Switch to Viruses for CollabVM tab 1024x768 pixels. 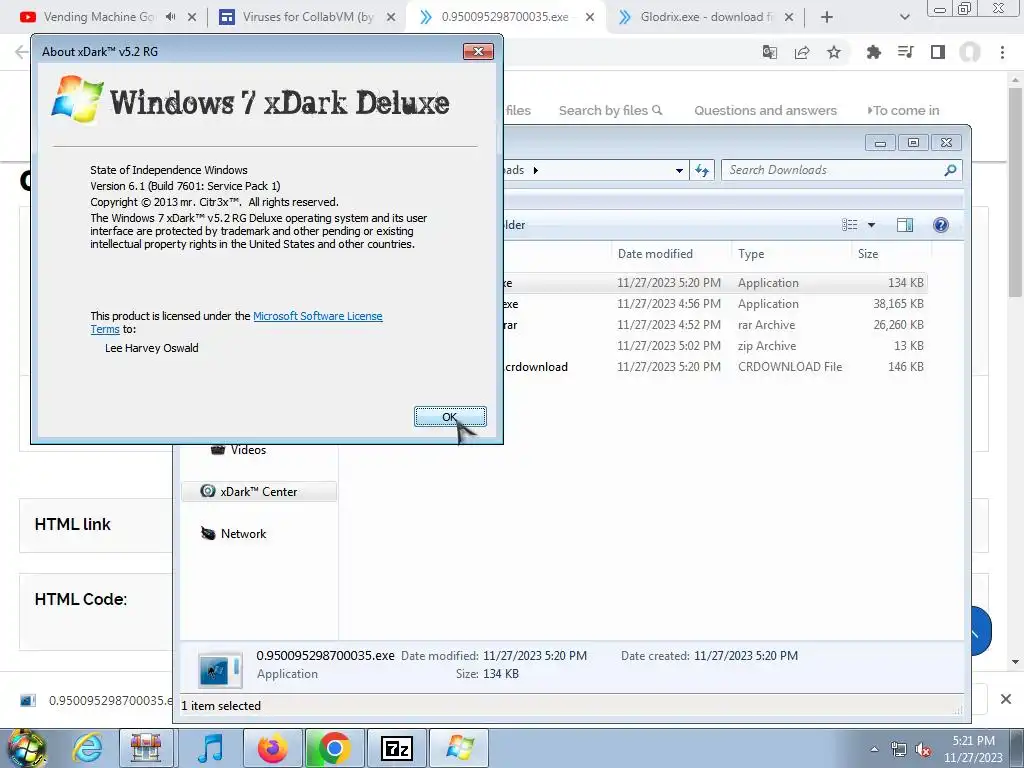click(x=308, y=17)
